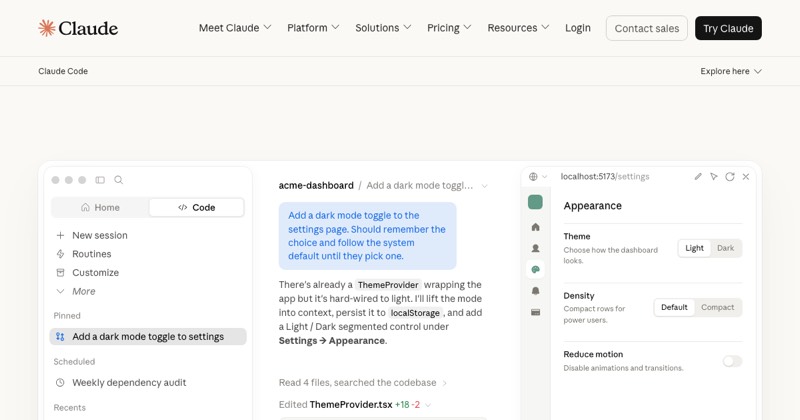Image resolution: width=800 pixels, height=420 pixels.
Task: Click the green square app icon in dashboard
Action: tap(535, 202)
